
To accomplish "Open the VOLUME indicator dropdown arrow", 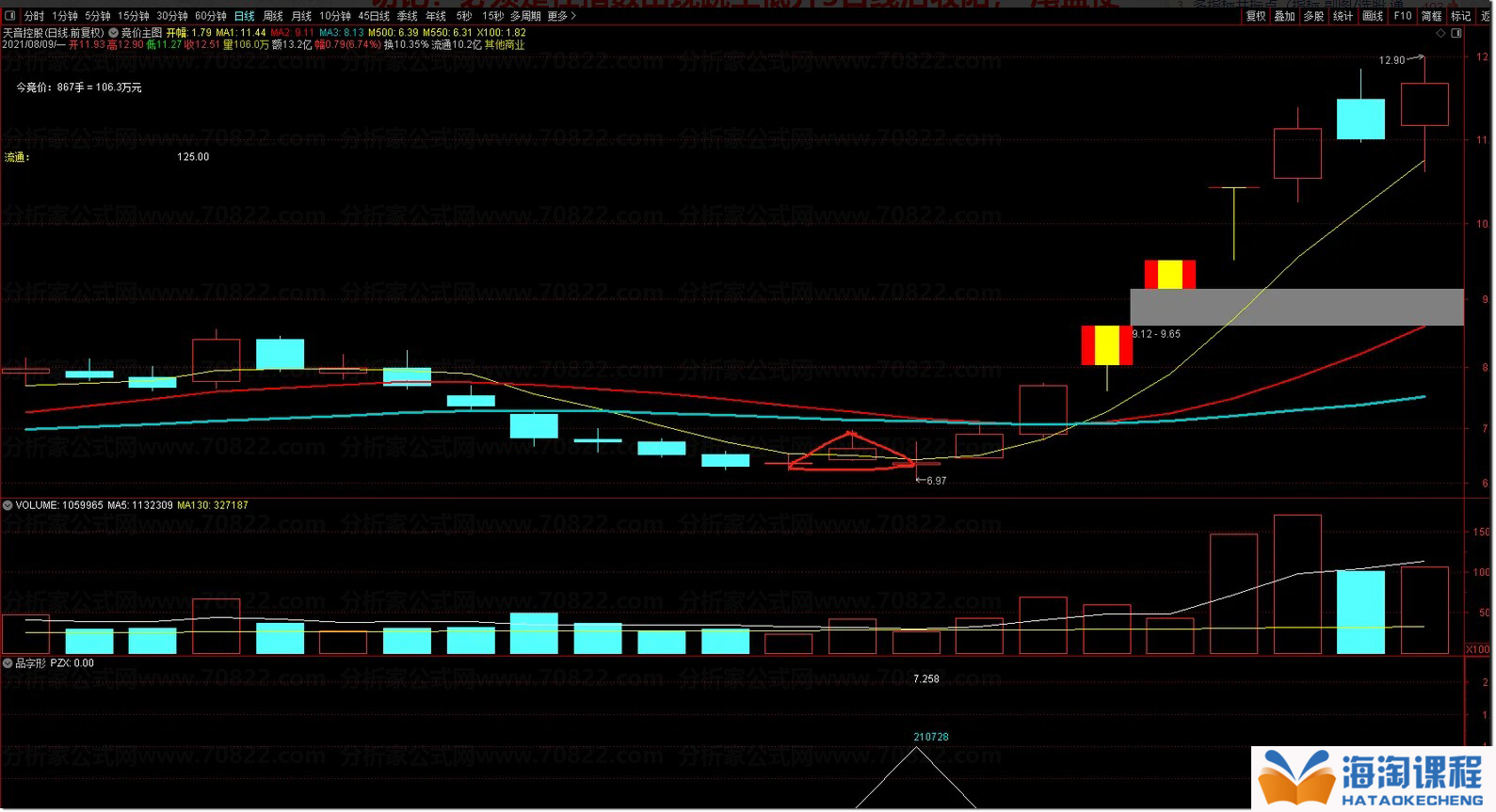I will pyautogui.click(x=8, y=505).
